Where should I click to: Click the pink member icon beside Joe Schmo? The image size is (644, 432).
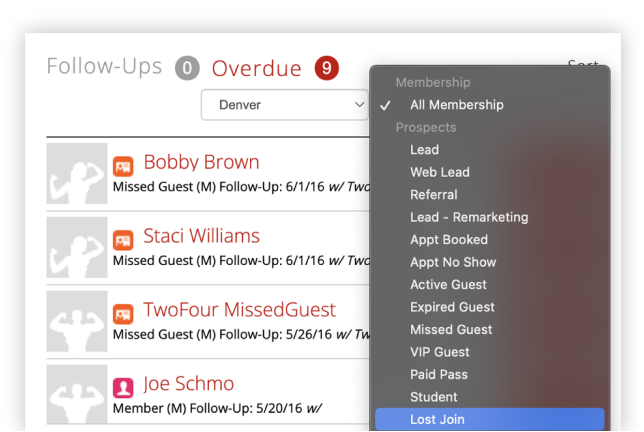pyautogui.click(x=123, y=388)
